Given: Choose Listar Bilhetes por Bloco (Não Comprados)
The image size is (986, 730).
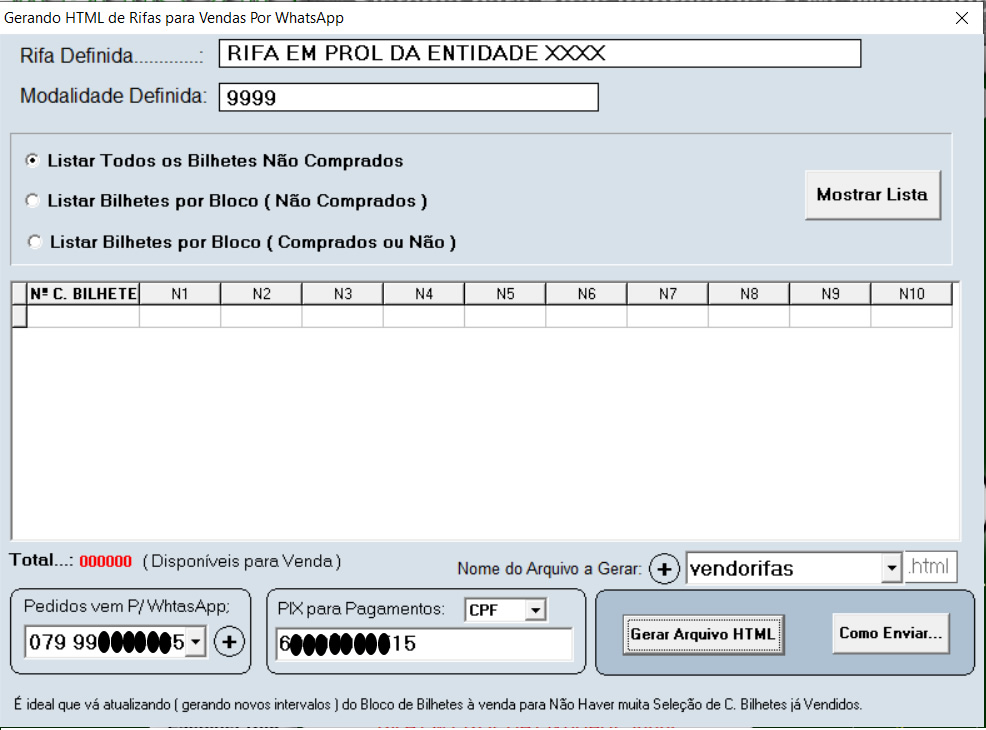Looking at the screenshot, I should pos(33,201).
